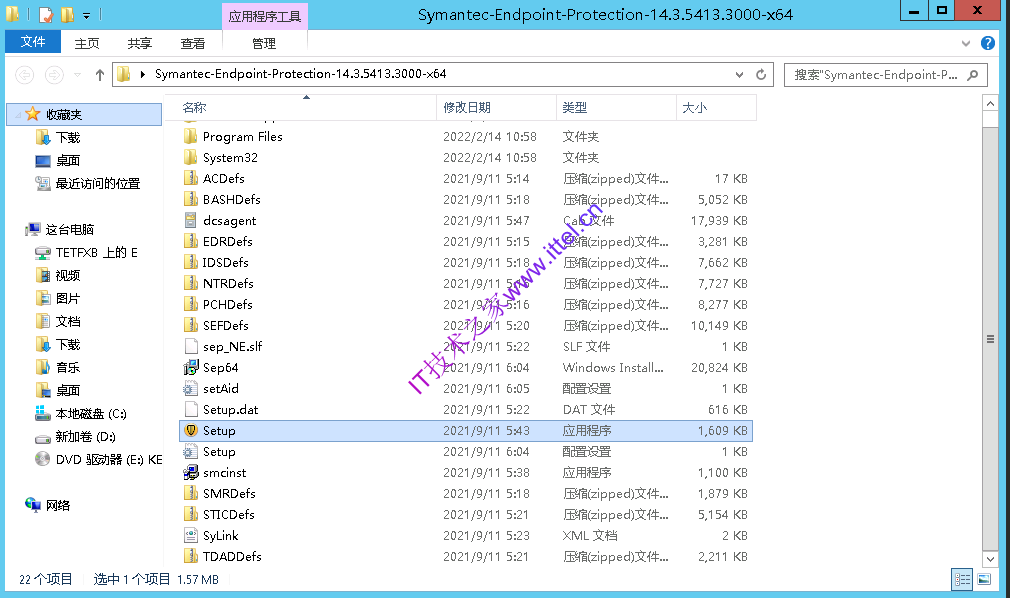Click the 这台电脑 node in sidebar

[x=59, y=229]
